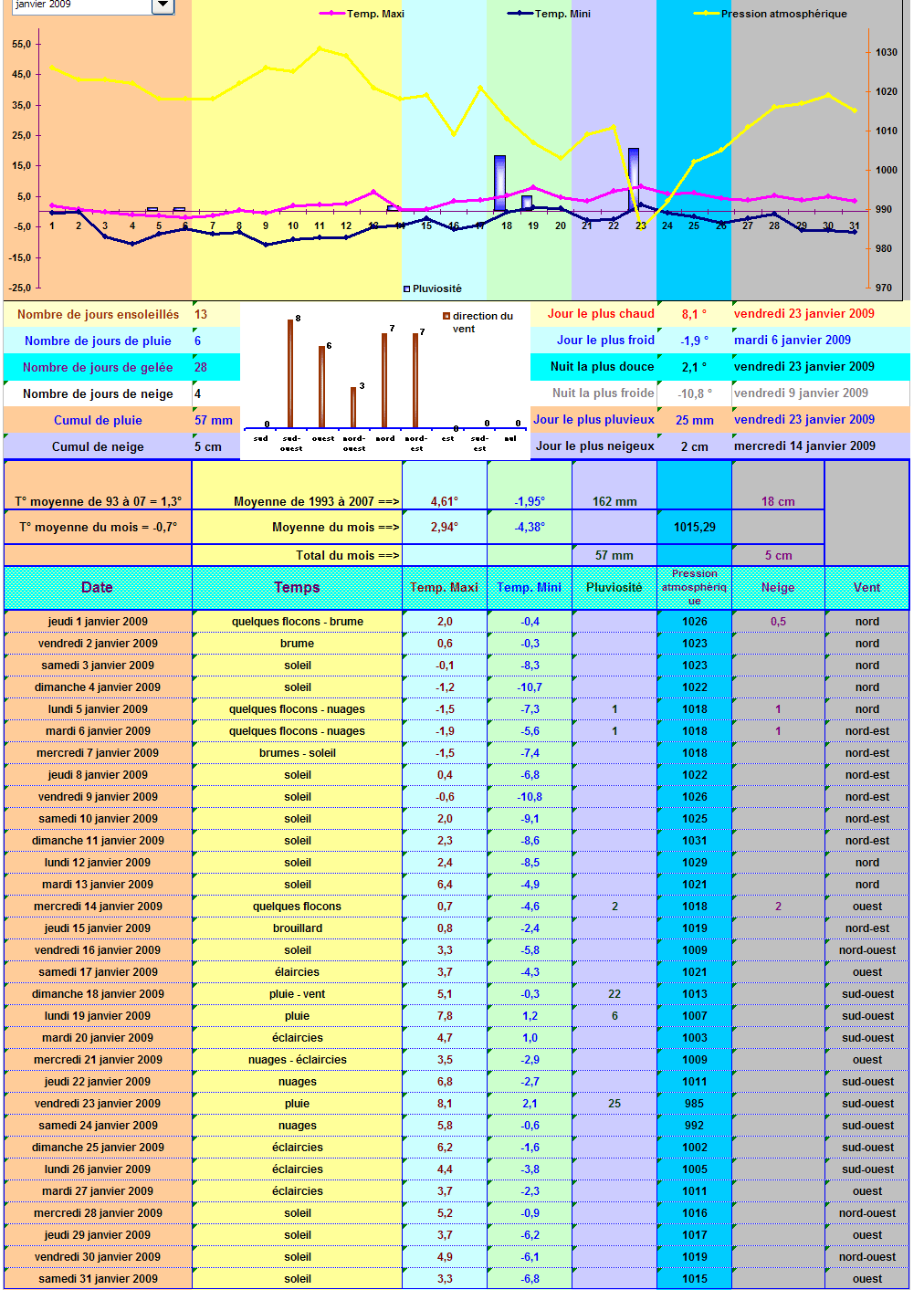Click the élaircies weather cell on 17 janvier
This screenshot has width=924, height=1300.
[x=297, y=972]
